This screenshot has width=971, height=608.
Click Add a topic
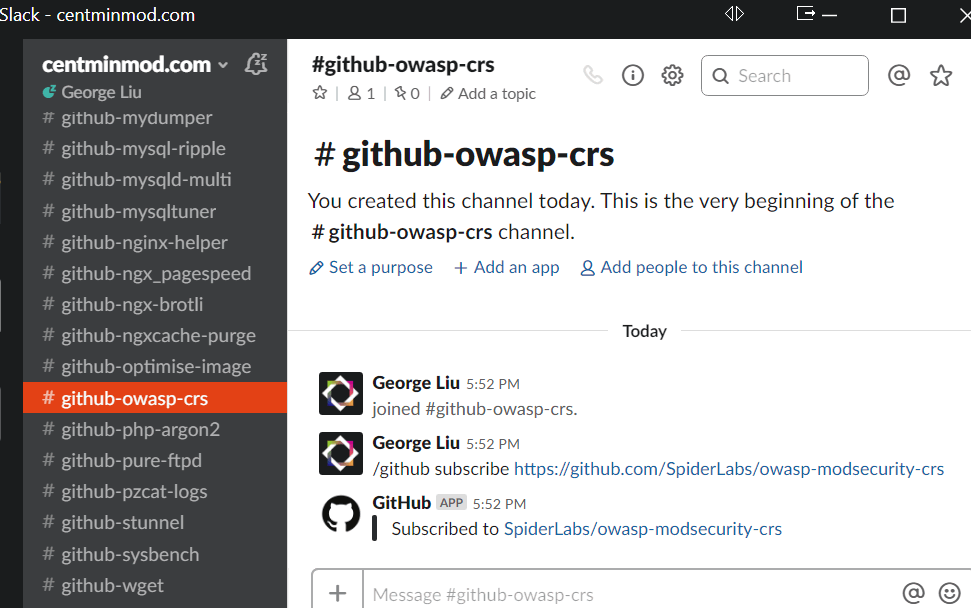pyautogui.click(x=488, y=93)
